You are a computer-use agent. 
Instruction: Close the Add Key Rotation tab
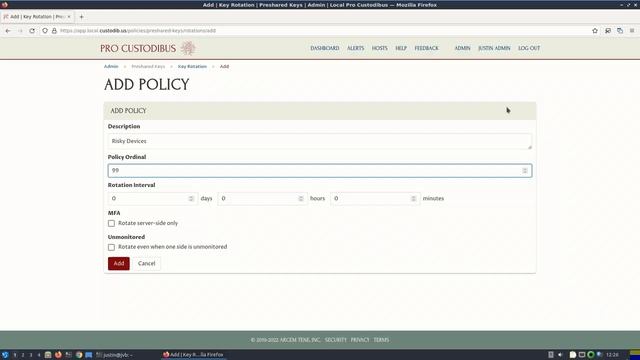coord(69,17)
